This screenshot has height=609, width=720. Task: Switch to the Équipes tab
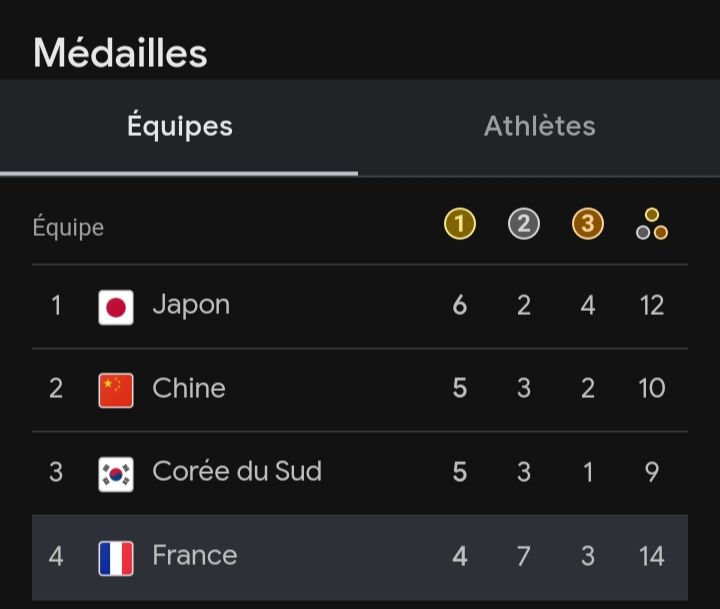coord(180,127)
